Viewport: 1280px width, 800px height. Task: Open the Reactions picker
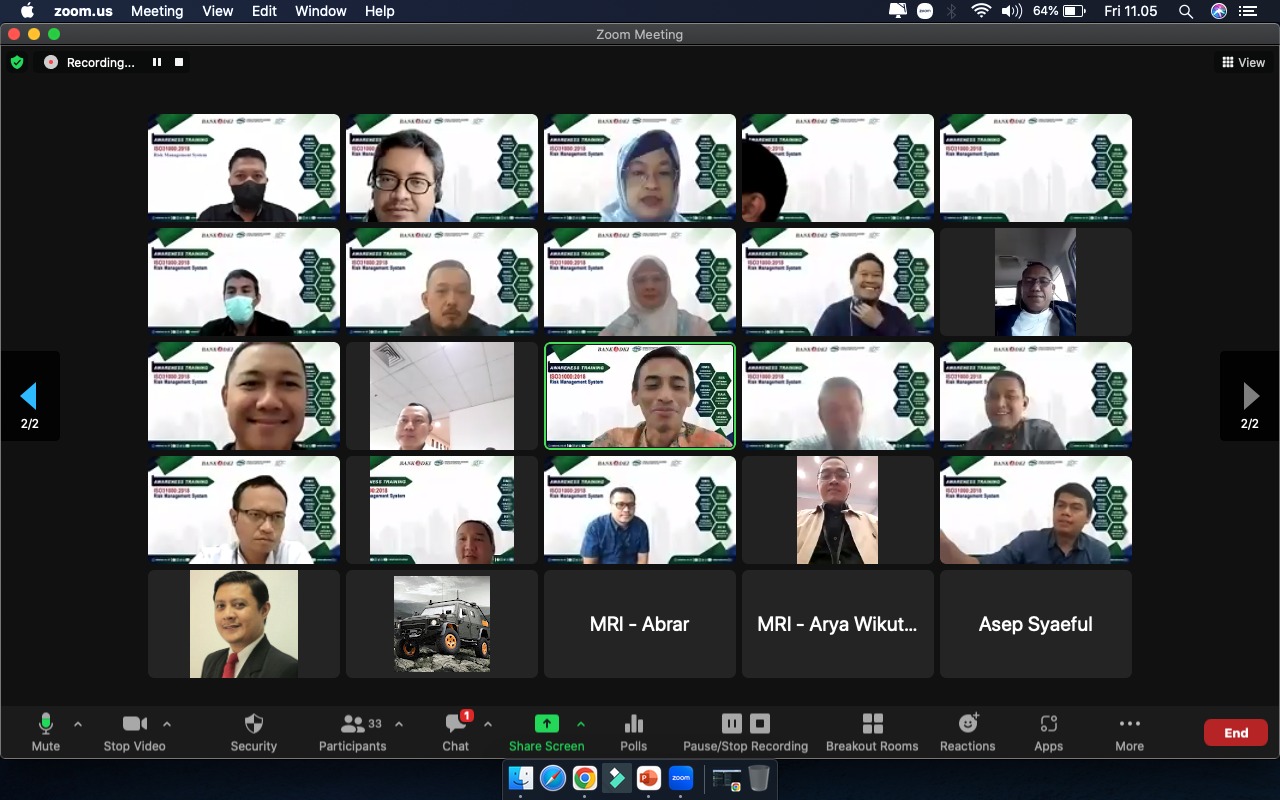tap(967, 731)
